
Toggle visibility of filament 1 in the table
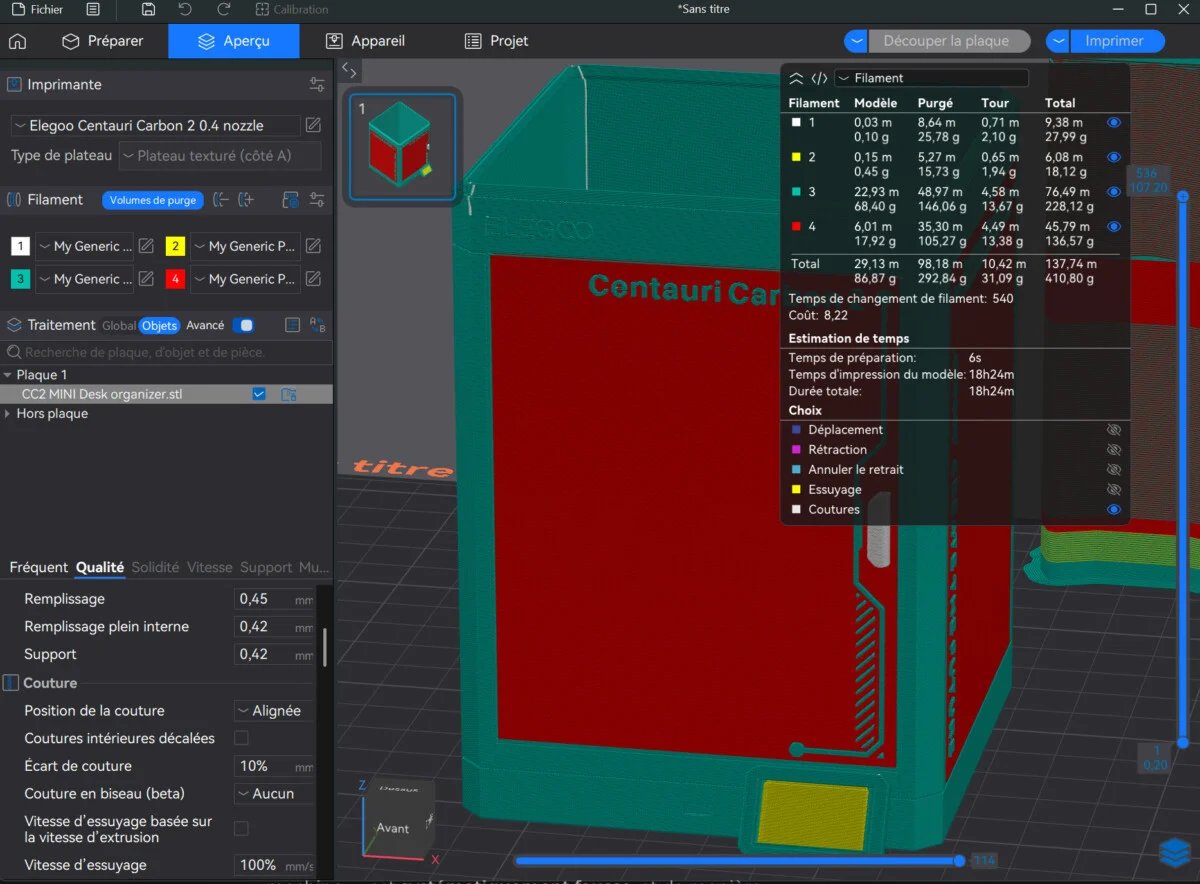(1113, 122)
